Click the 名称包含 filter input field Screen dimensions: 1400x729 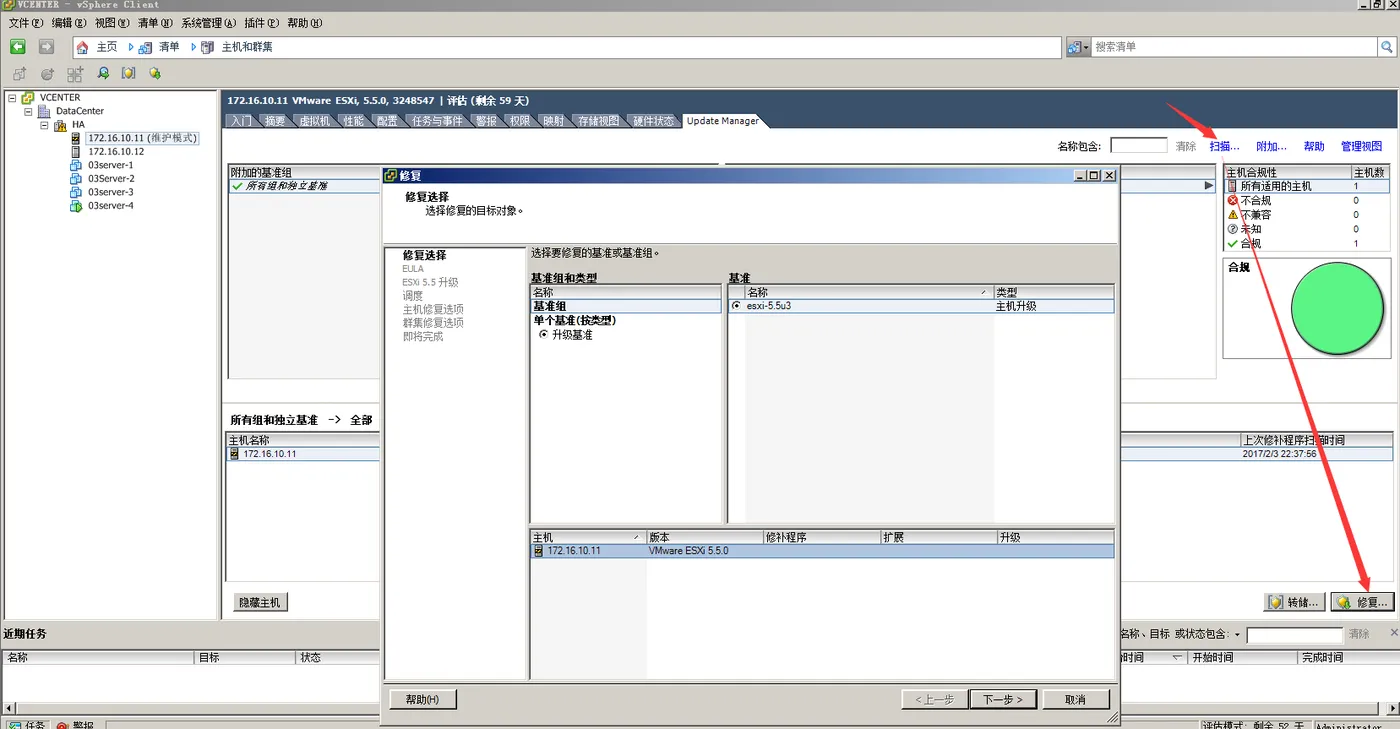pyautogui.click(x=1139, y=146)
